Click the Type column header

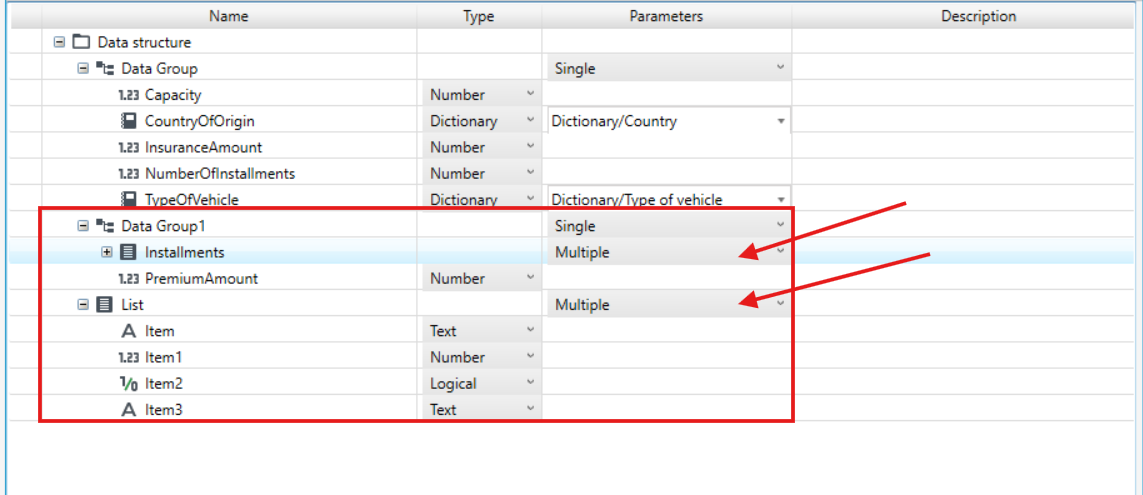coord(479,16)
